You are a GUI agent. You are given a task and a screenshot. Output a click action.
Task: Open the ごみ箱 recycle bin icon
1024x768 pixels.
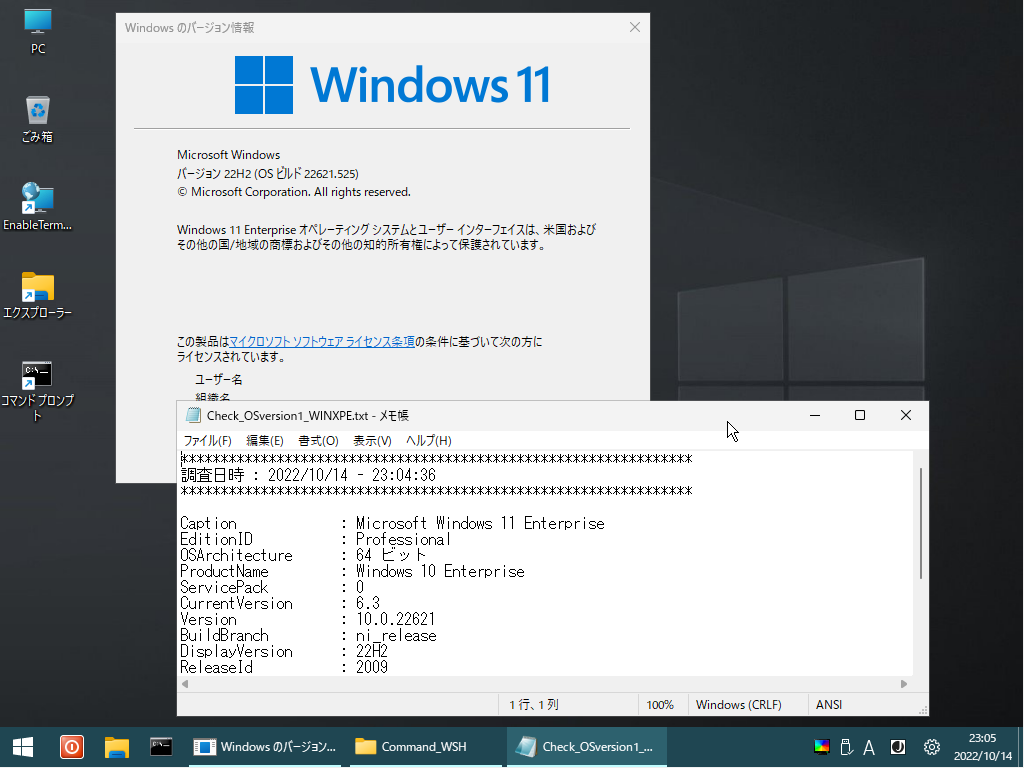click(38, 119)
